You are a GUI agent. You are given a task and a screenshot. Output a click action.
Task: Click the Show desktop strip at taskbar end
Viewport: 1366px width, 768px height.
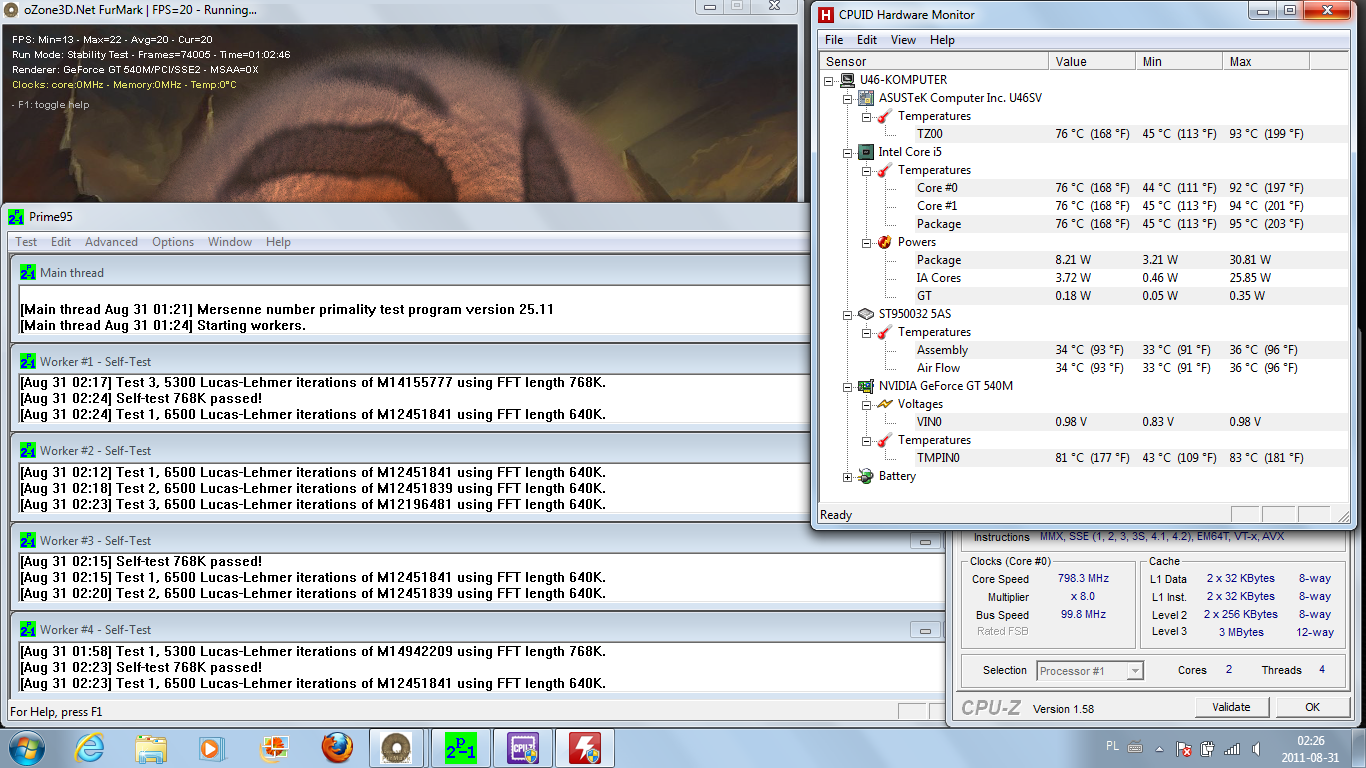click(x=1358, y=748)
